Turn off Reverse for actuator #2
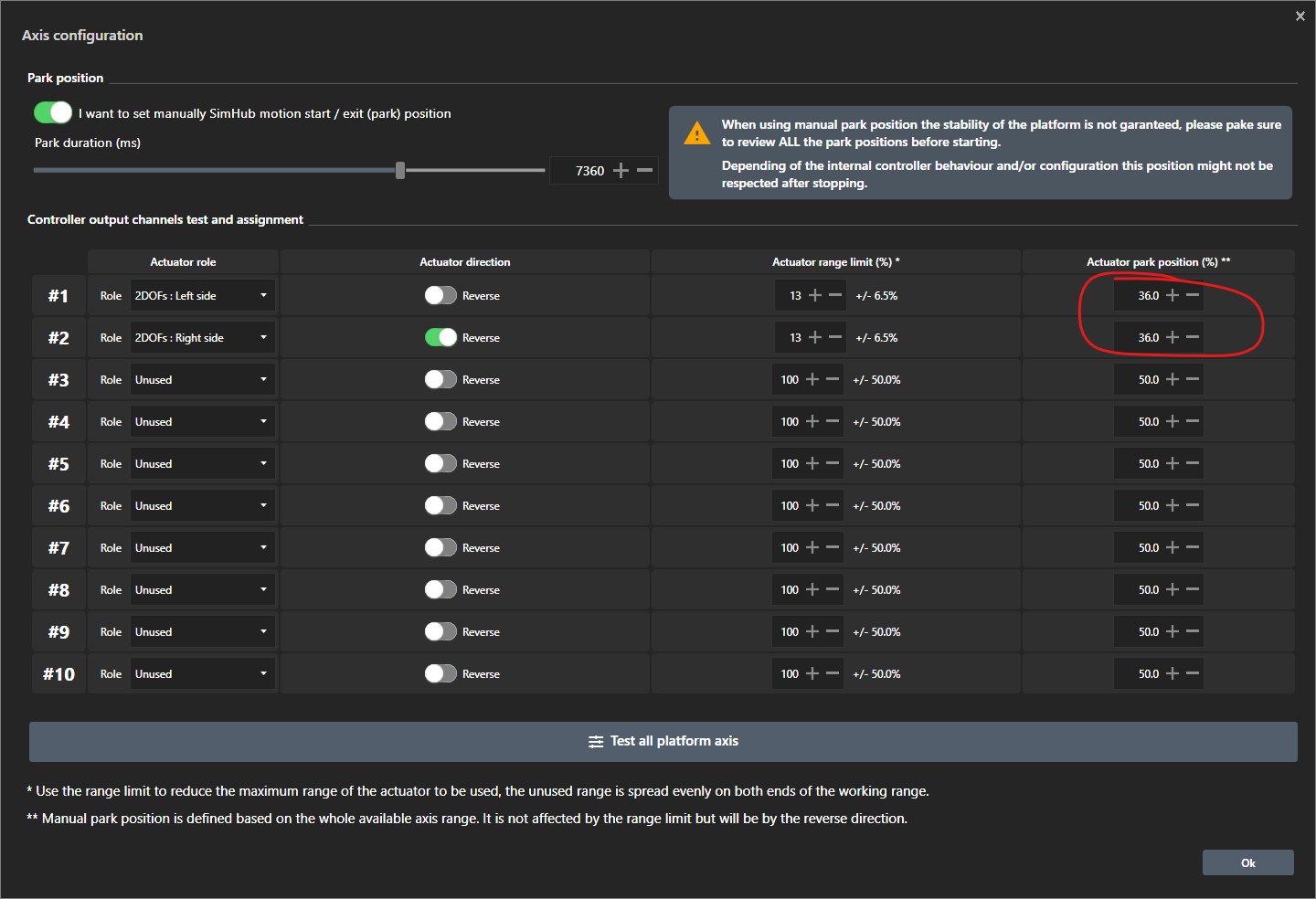This screenshot has height=899, width=1316. tap(440, 338)
